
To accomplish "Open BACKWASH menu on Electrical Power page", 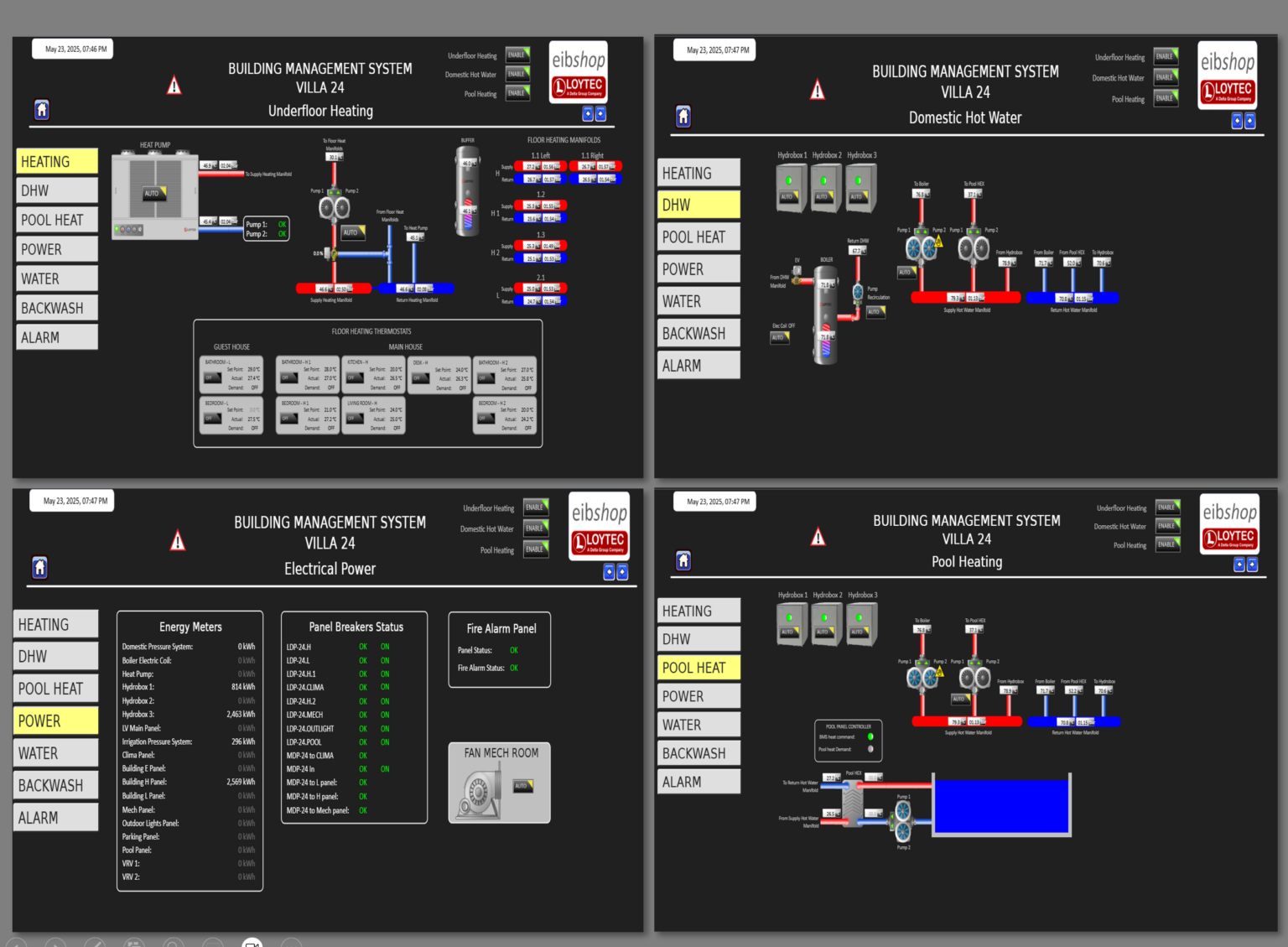I will click(55, 785).
